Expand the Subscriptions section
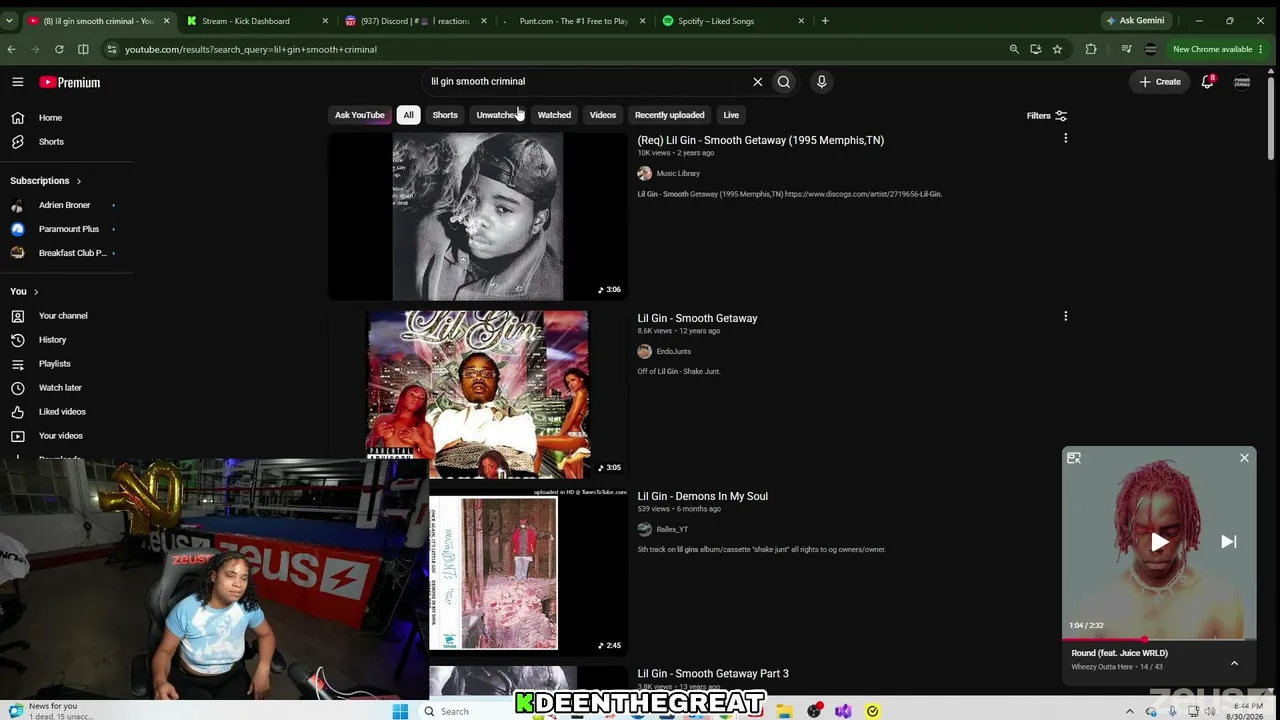The width and height of the screenshot is (1280, 720). pyautogui.click(x=46, y=181)
